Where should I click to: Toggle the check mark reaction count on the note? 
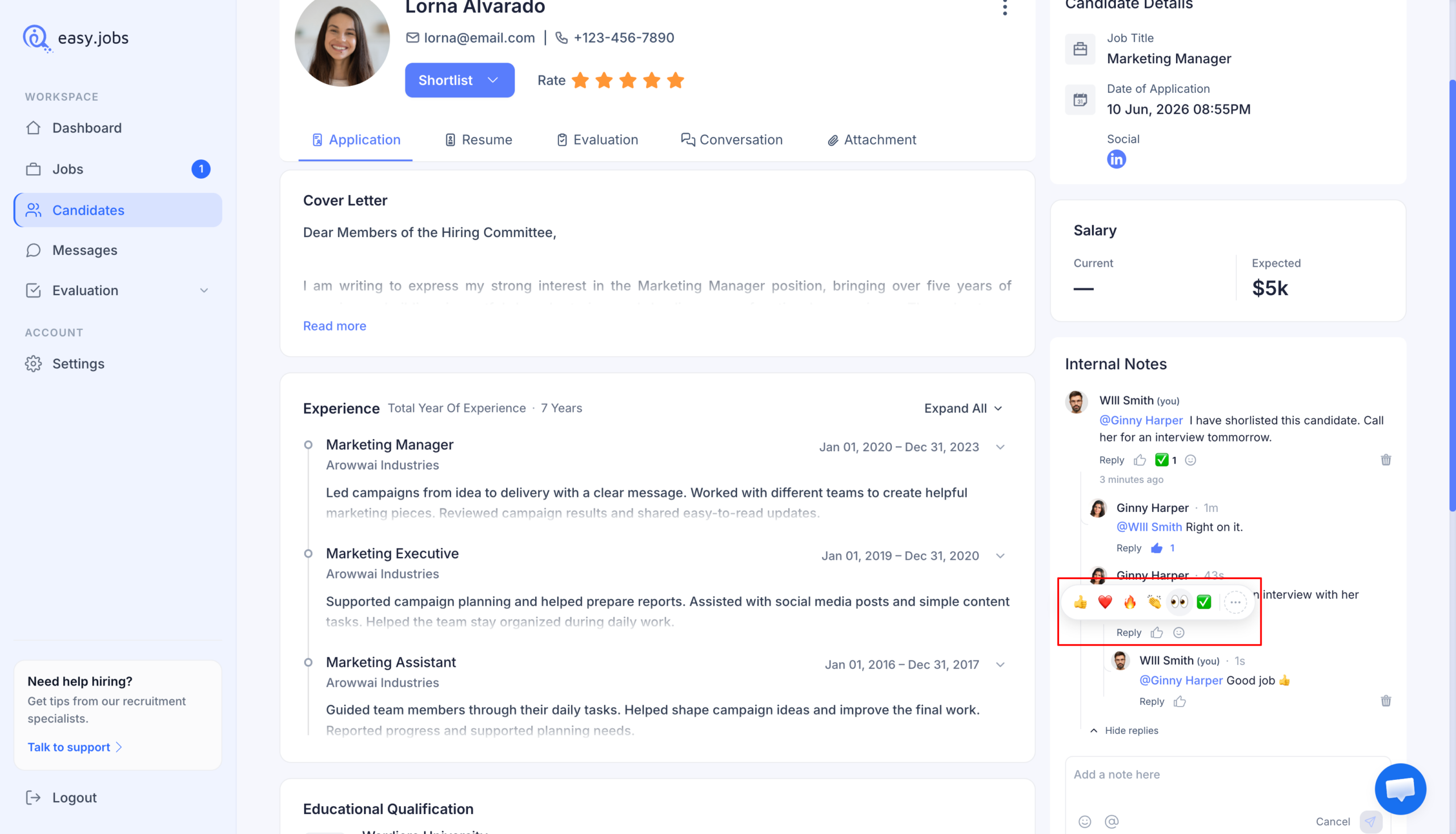coord(1166,460)
